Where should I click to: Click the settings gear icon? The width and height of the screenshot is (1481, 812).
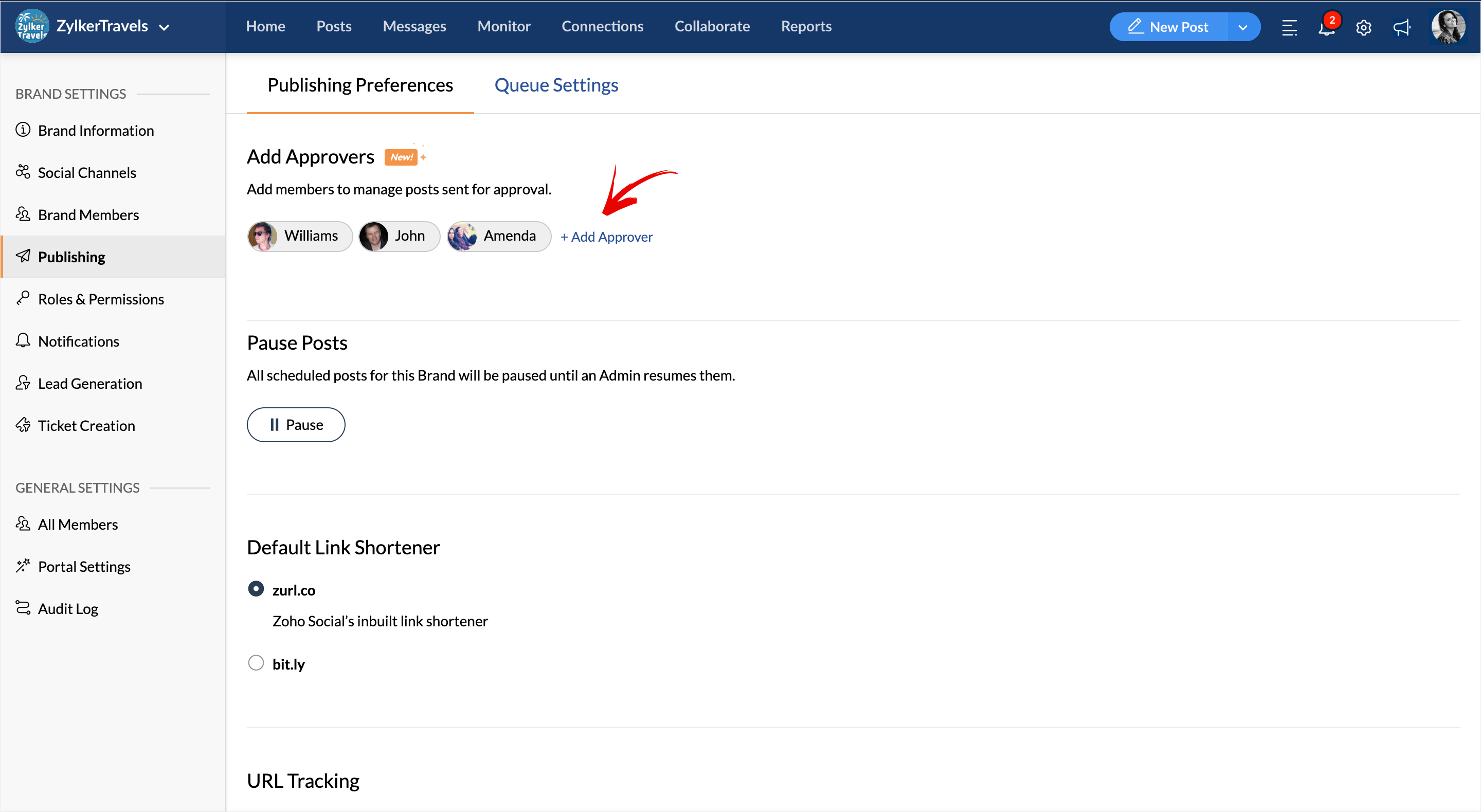[x=1363, y=27]
